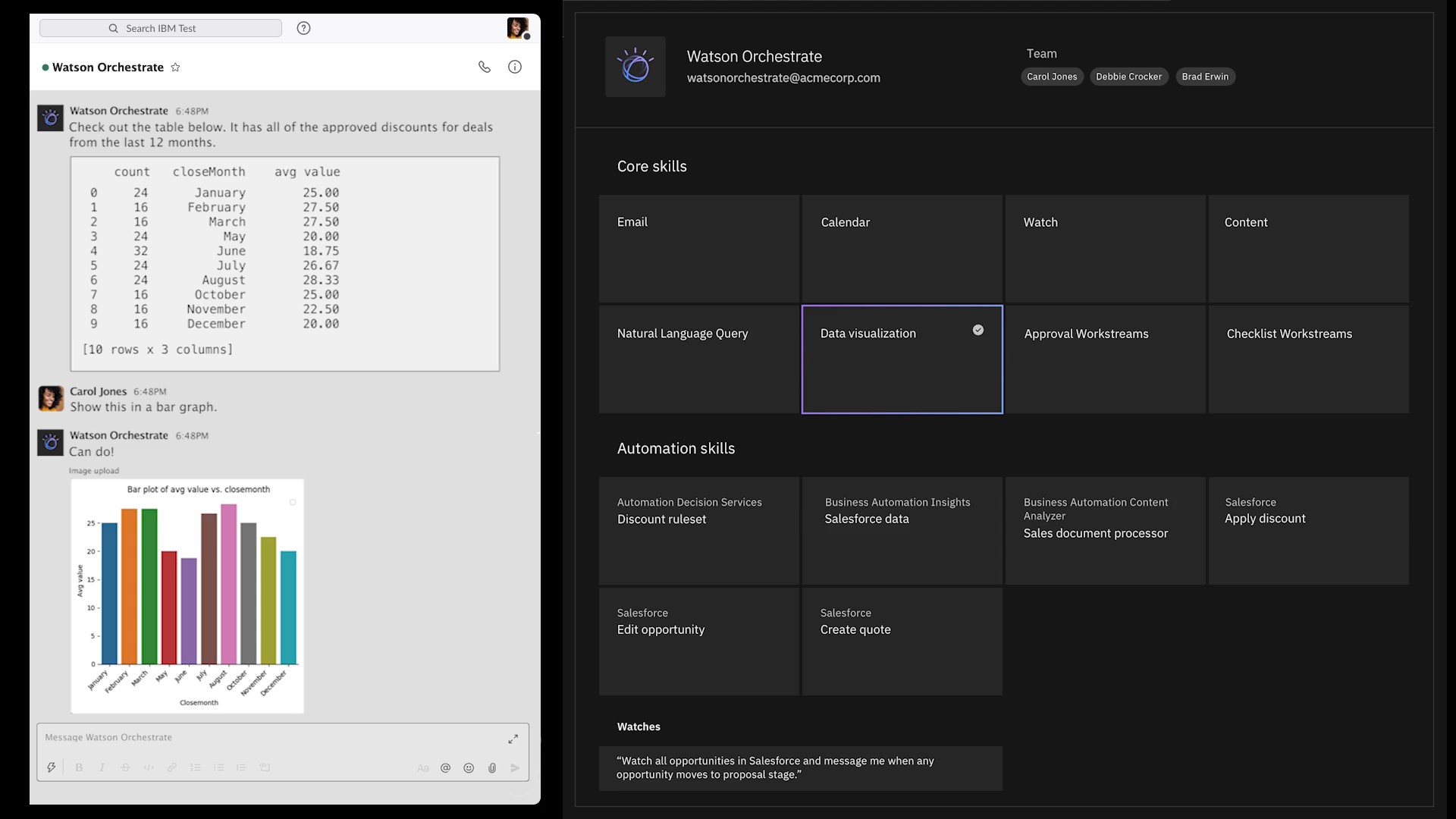The width and height of the screenshot is (1456, 819).
Task: Click the 'Team' label in header
Action: (1041, 54)
